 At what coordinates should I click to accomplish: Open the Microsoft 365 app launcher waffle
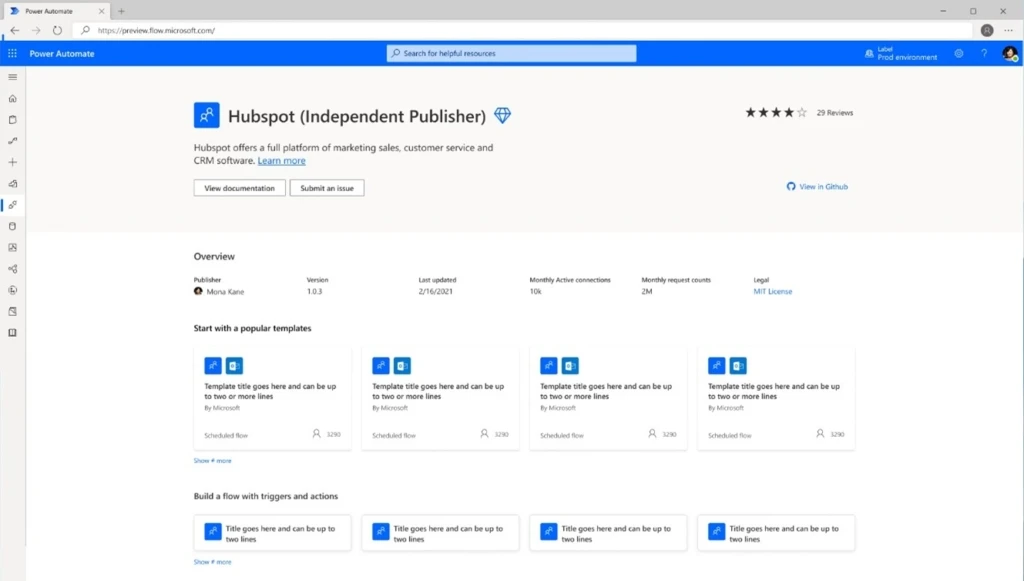[12, 53]
